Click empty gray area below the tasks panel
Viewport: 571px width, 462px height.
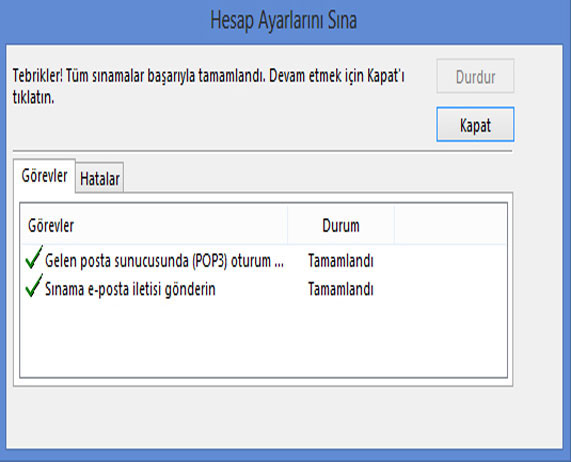click(284, 417)
